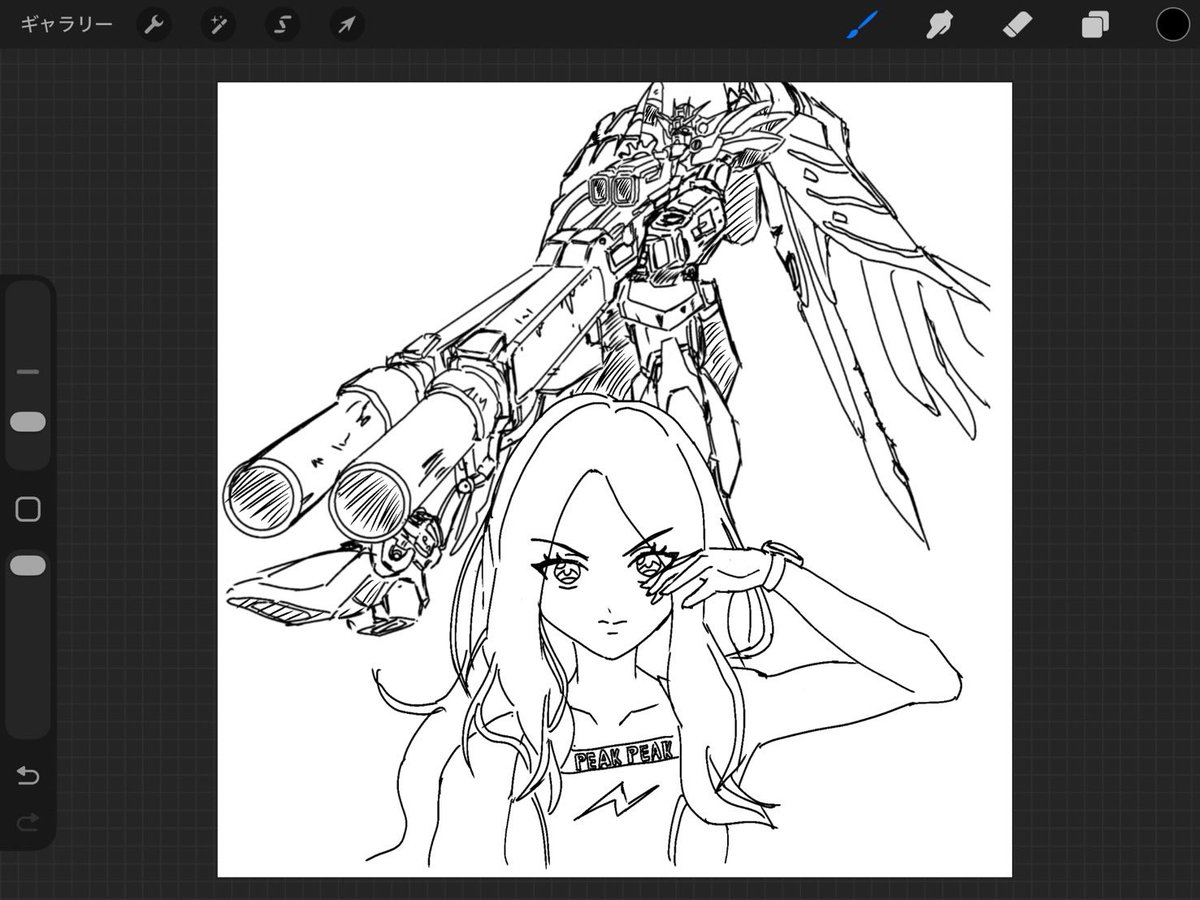Select the Eraser tool
The width and height of the screenshot is (1200, 900).
pos(1016,24)
